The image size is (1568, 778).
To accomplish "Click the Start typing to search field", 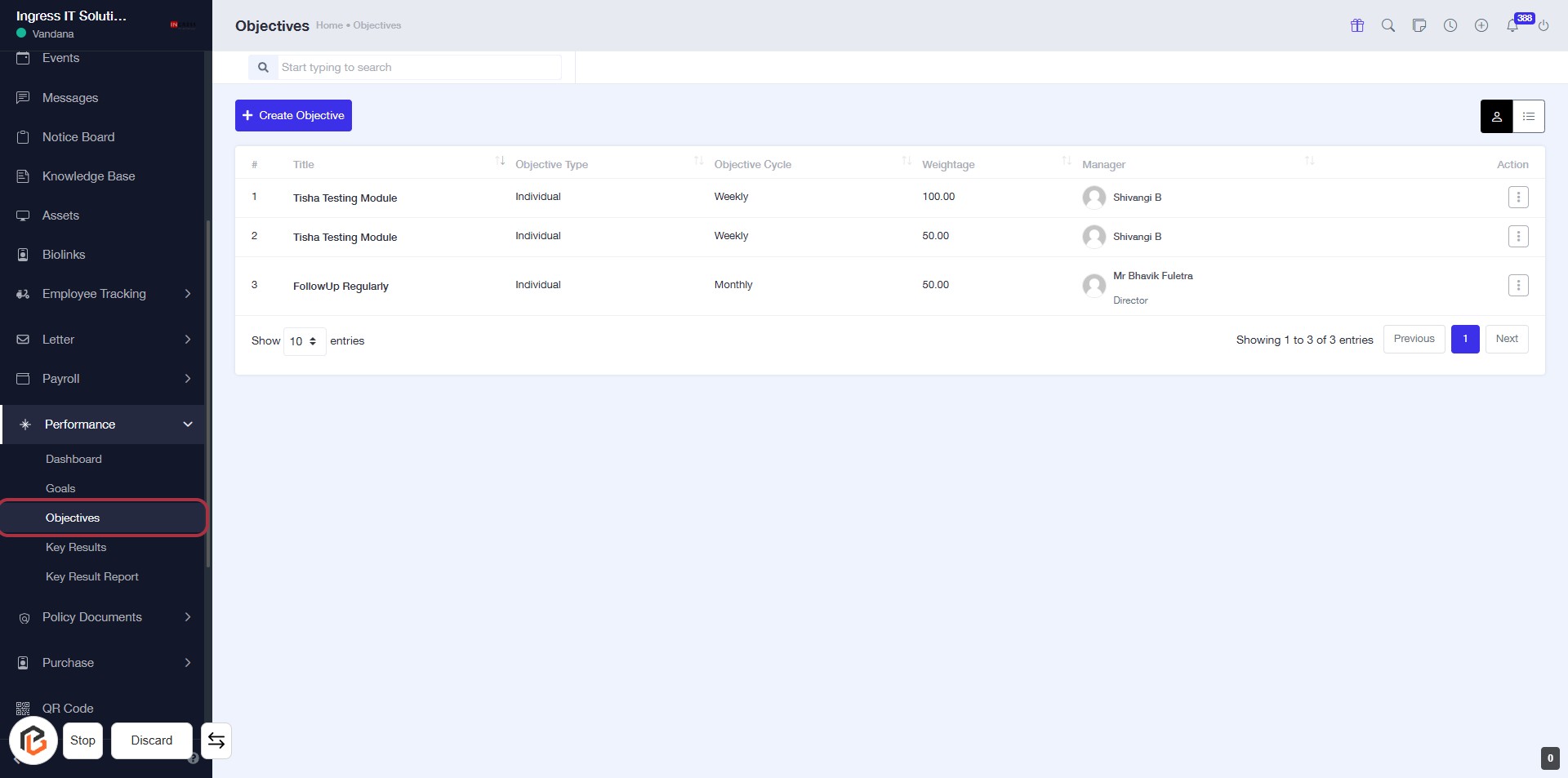I will 418,68.
